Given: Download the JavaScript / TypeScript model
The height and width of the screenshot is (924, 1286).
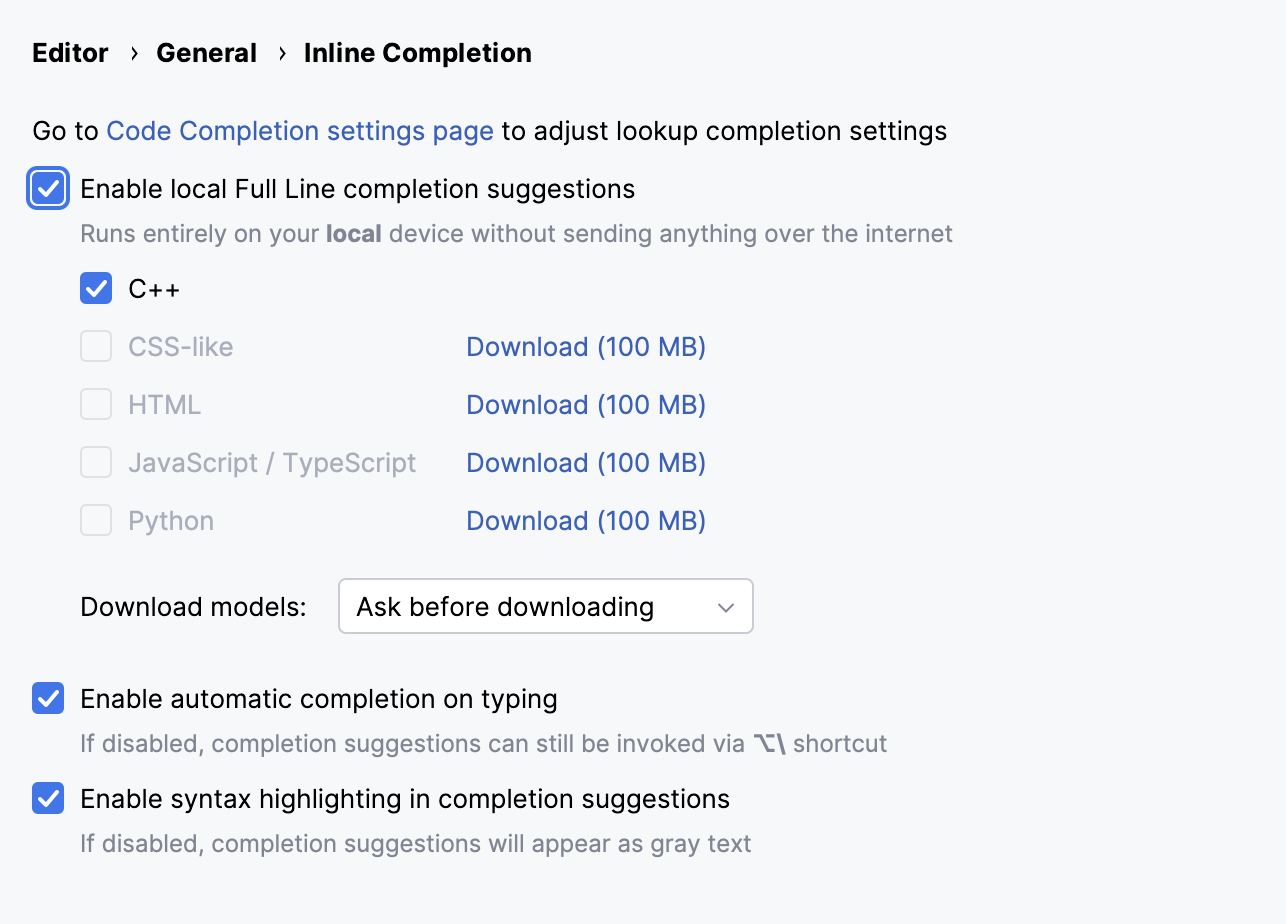Looking at the screenshot, I should [x=585, y=462].
